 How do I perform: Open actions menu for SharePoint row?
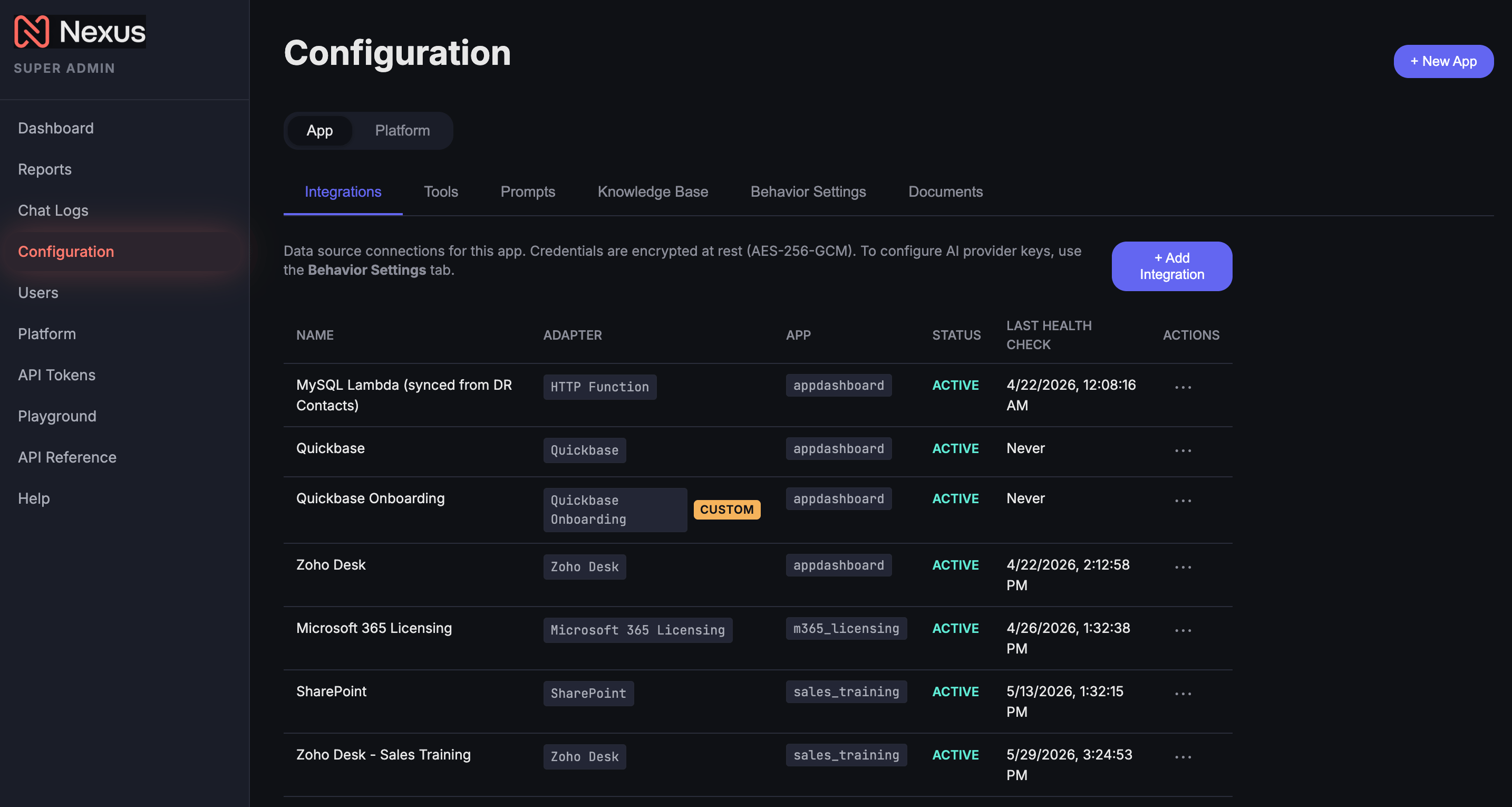pos(1183,694)
